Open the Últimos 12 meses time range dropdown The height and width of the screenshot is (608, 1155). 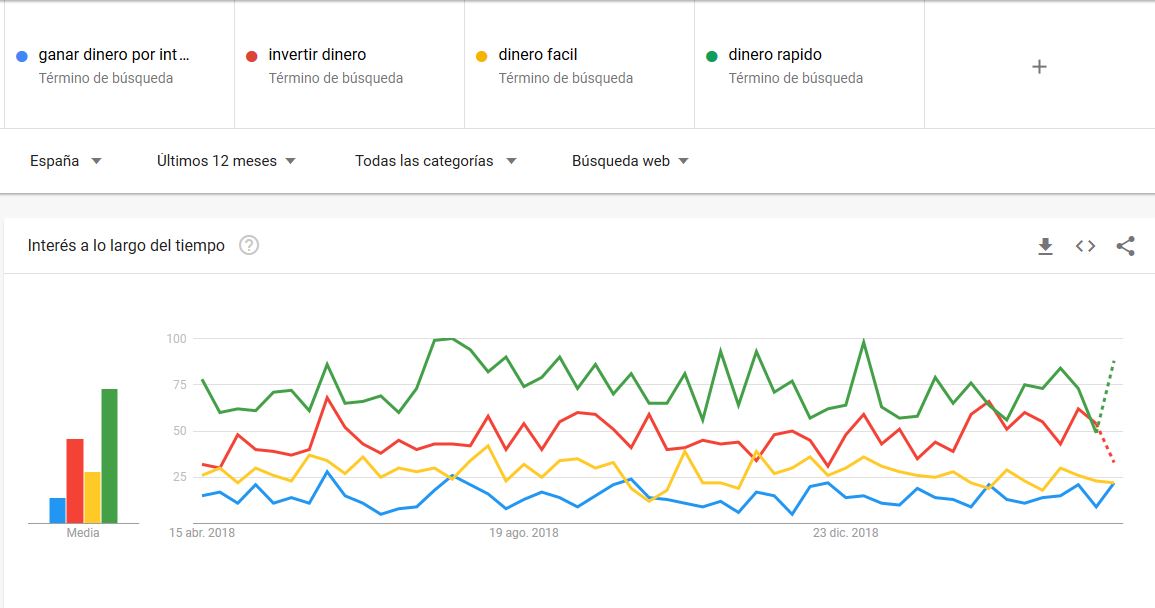226,161
